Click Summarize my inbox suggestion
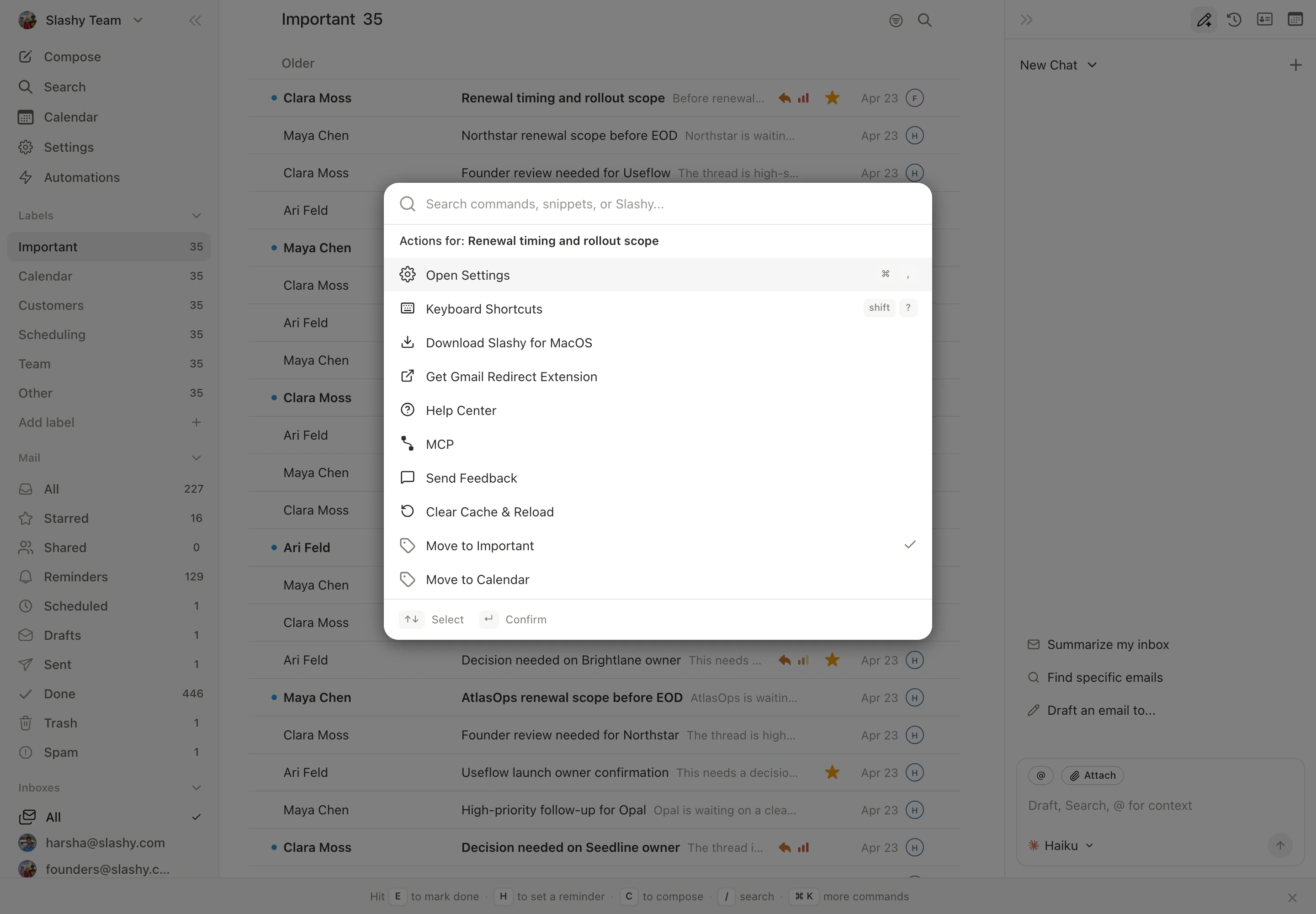Viewport: 1316px width, 914px height. pyautogui.click(x=1098, y=645)
